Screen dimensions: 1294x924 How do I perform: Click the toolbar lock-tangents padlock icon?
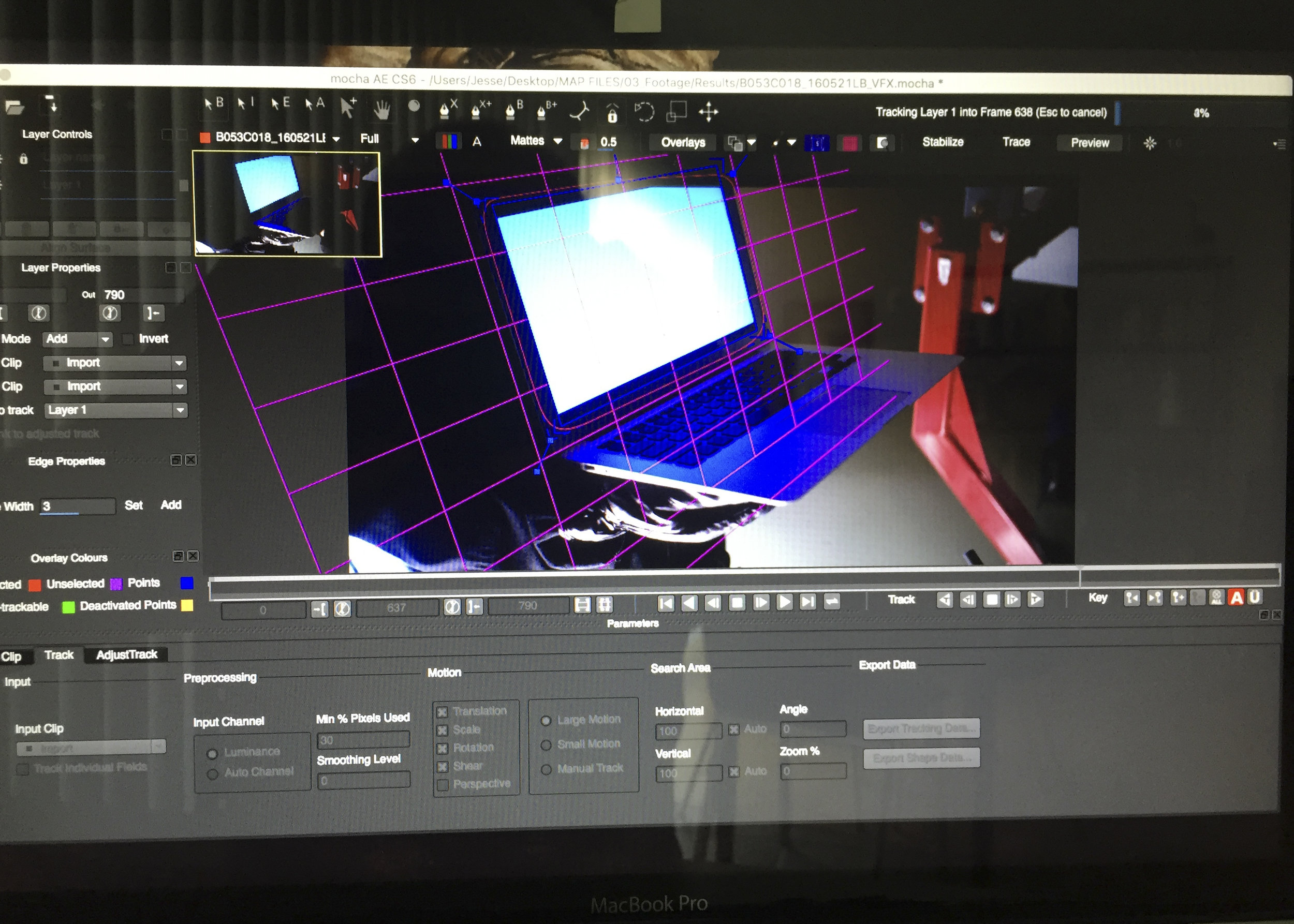612,113
